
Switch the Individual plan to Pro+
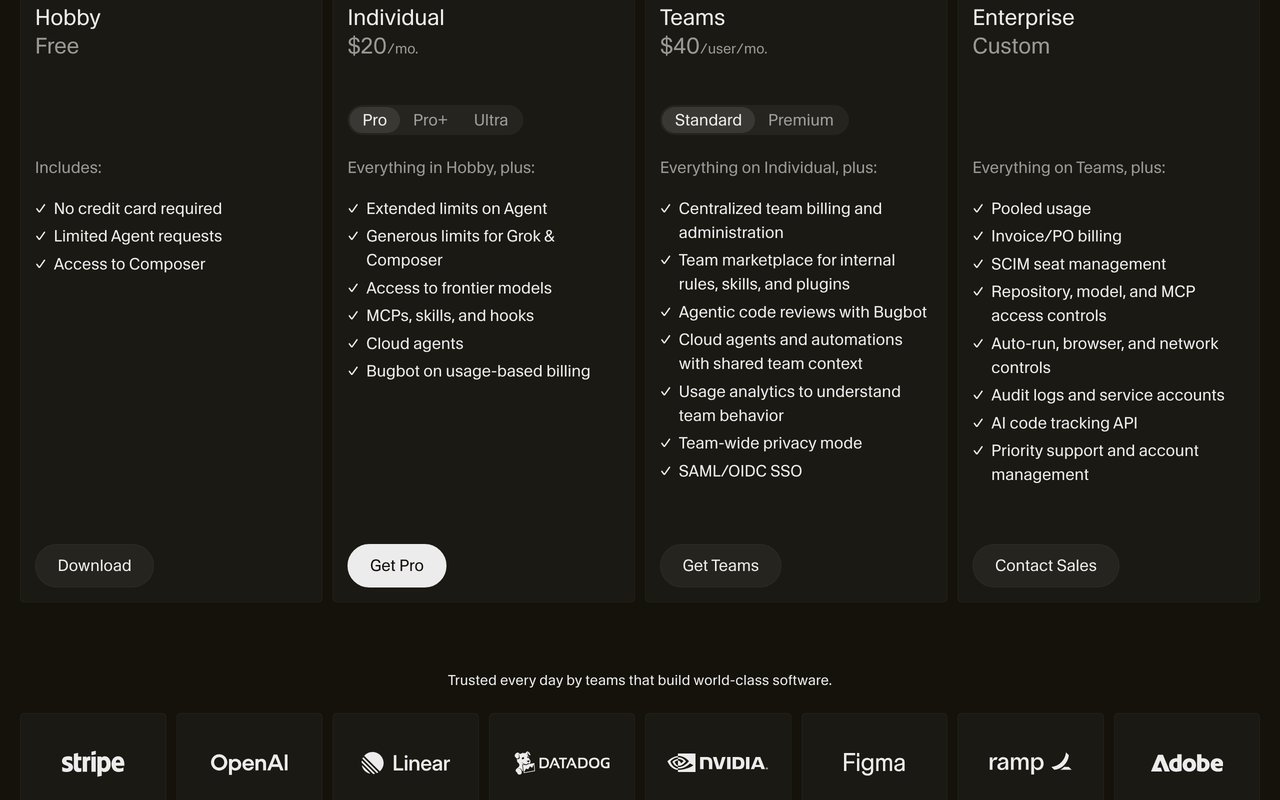pos(430,120)
